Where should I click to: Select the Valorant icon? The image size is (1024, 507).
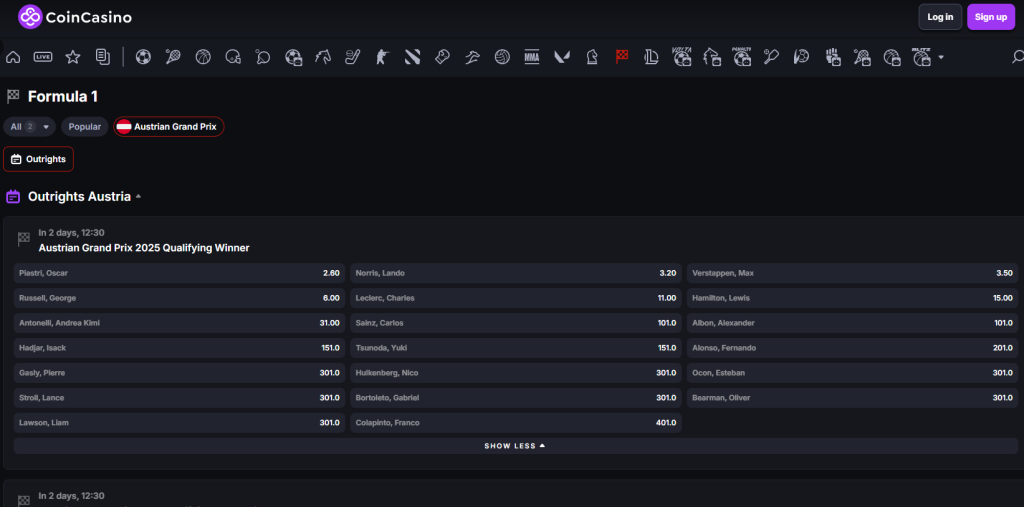coord(562,57)
